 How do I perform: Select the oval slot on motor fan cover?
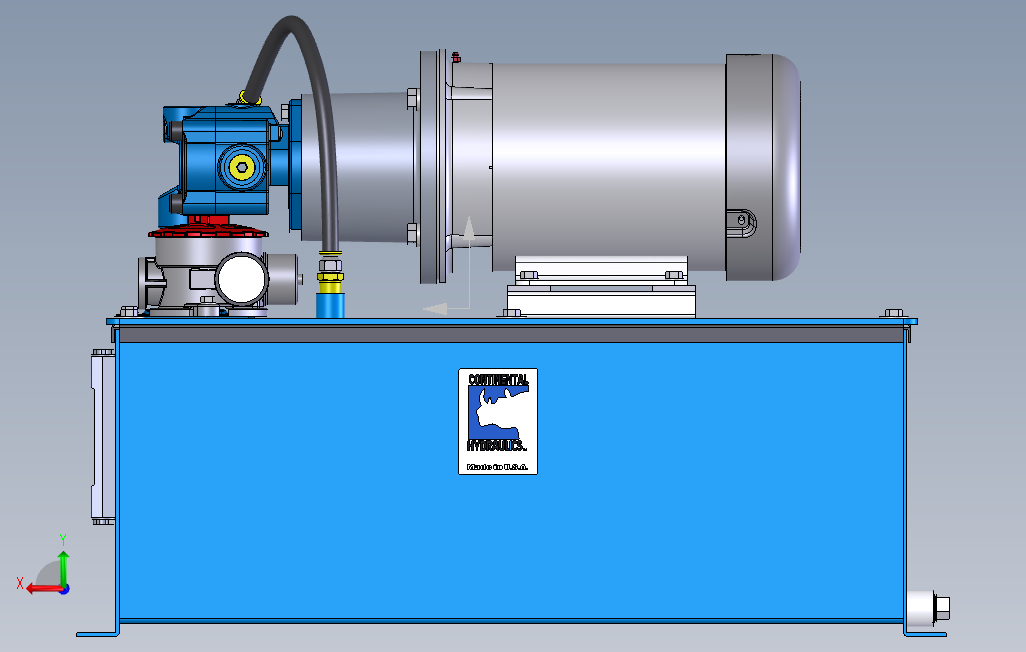coord(741,222)
